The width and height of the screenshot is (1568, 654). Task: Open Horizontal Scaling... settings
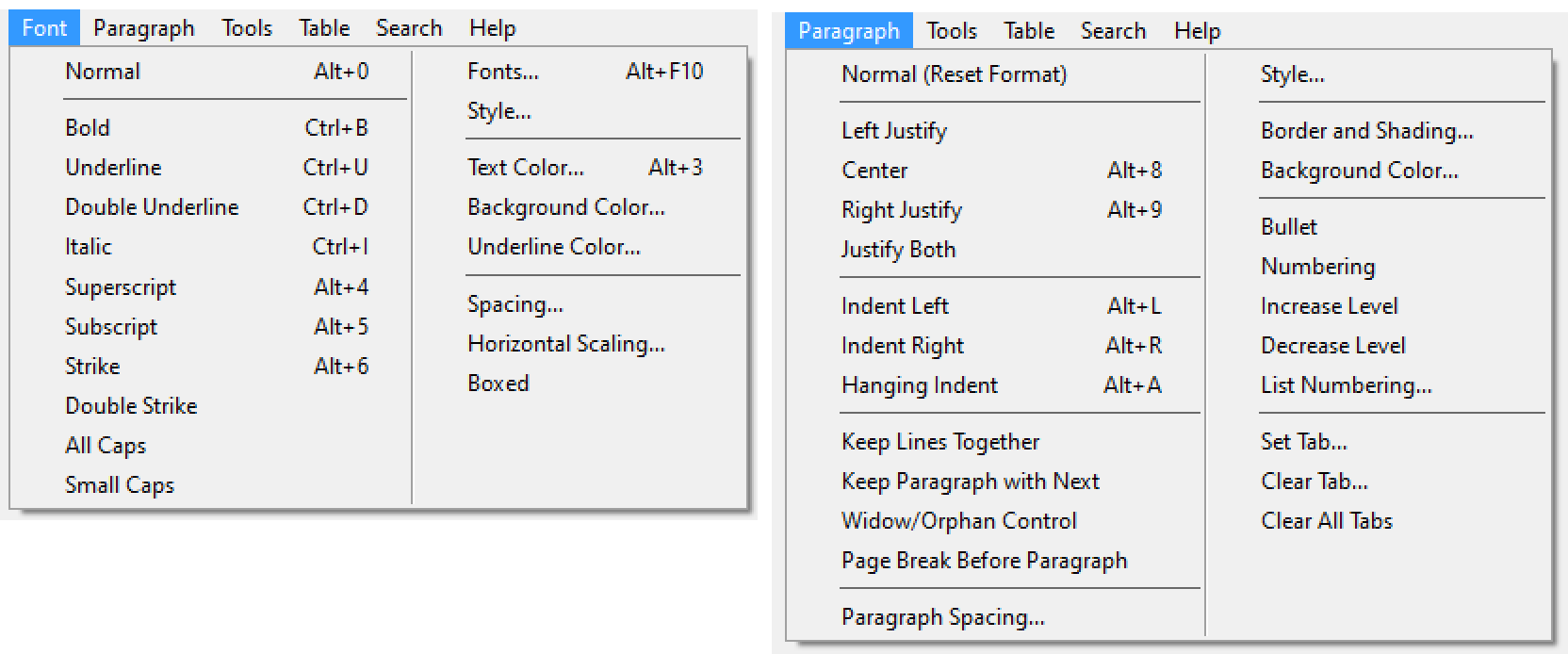[565, 344]
